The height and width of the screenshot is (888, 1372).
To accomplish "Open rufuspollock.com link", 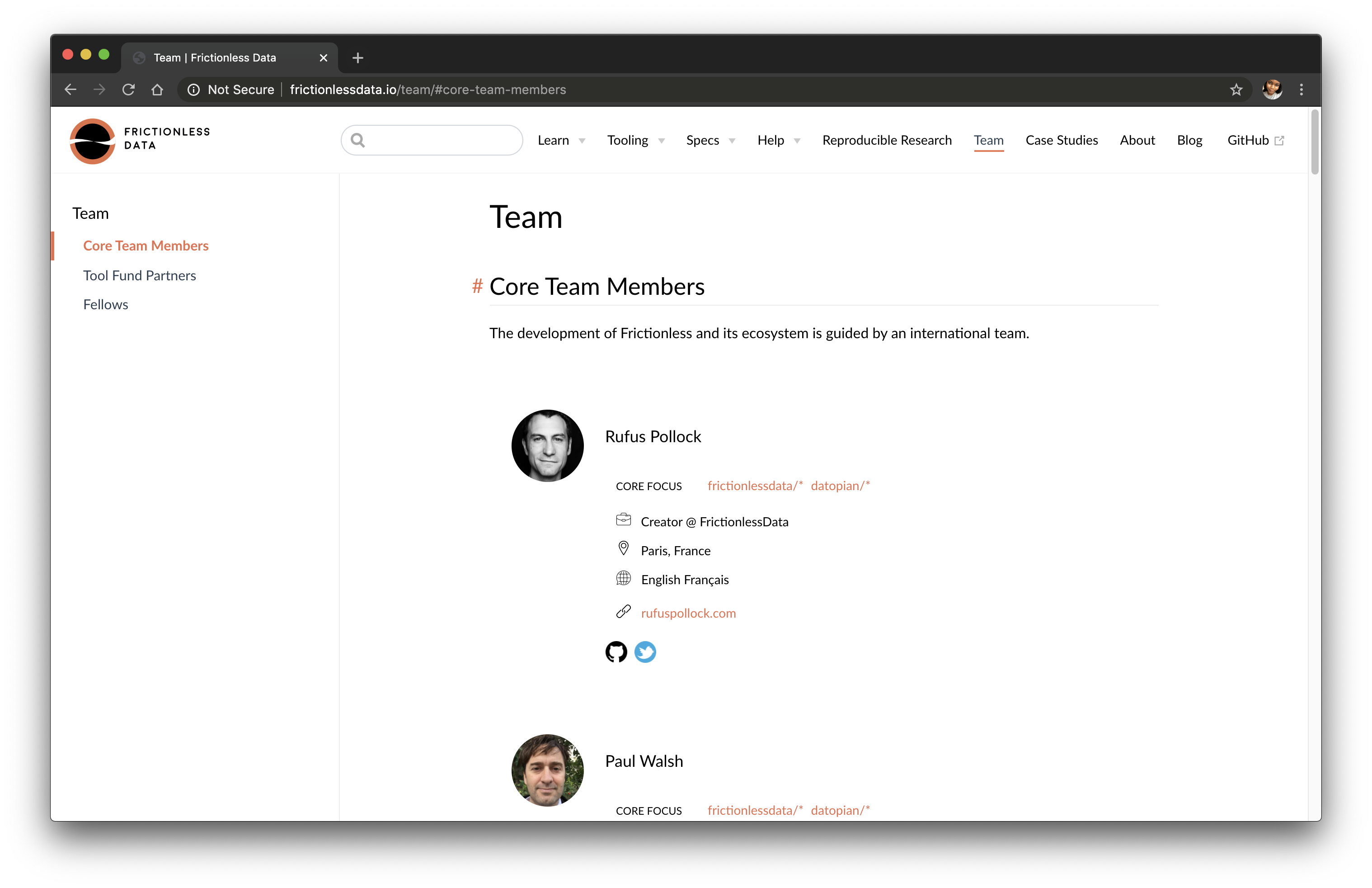I will 688,612.
